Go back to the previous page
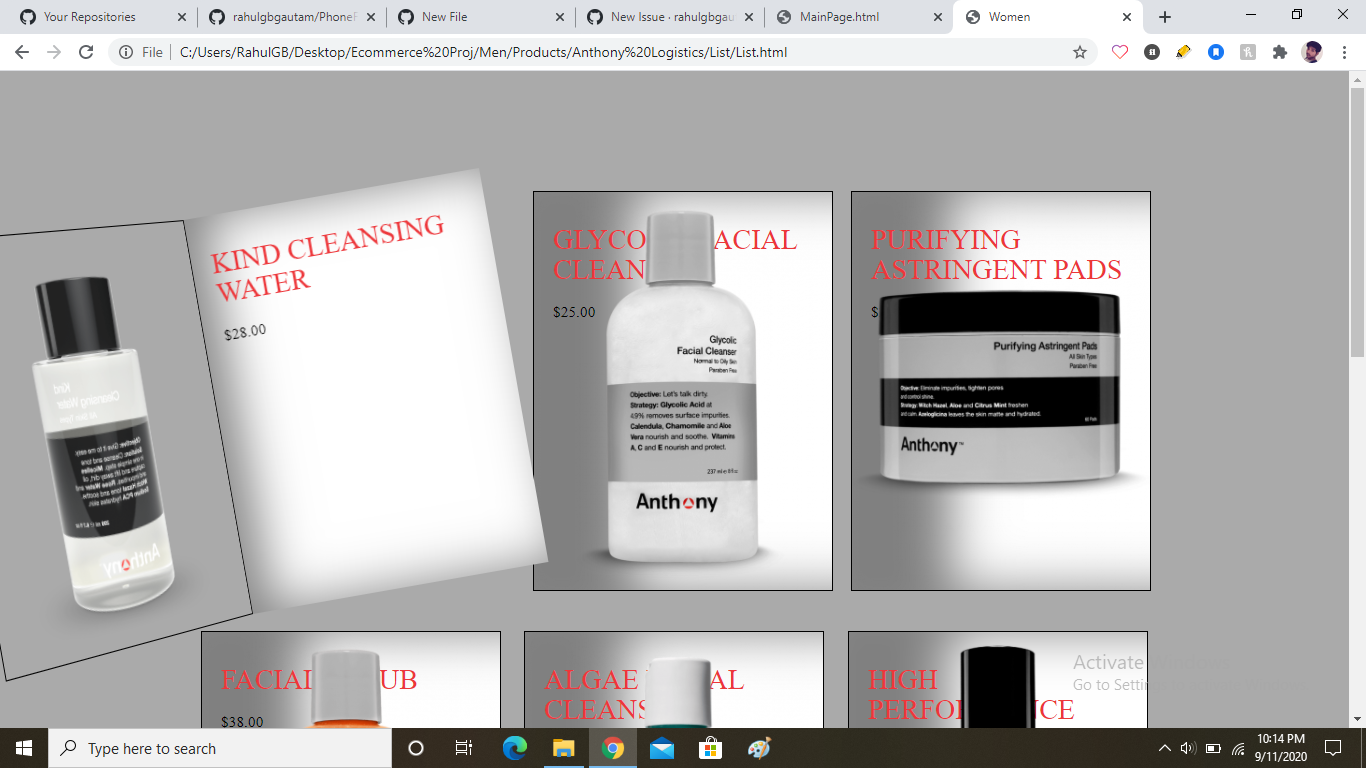This screenshot has width=1366, height=768. (x=22, y=52)
